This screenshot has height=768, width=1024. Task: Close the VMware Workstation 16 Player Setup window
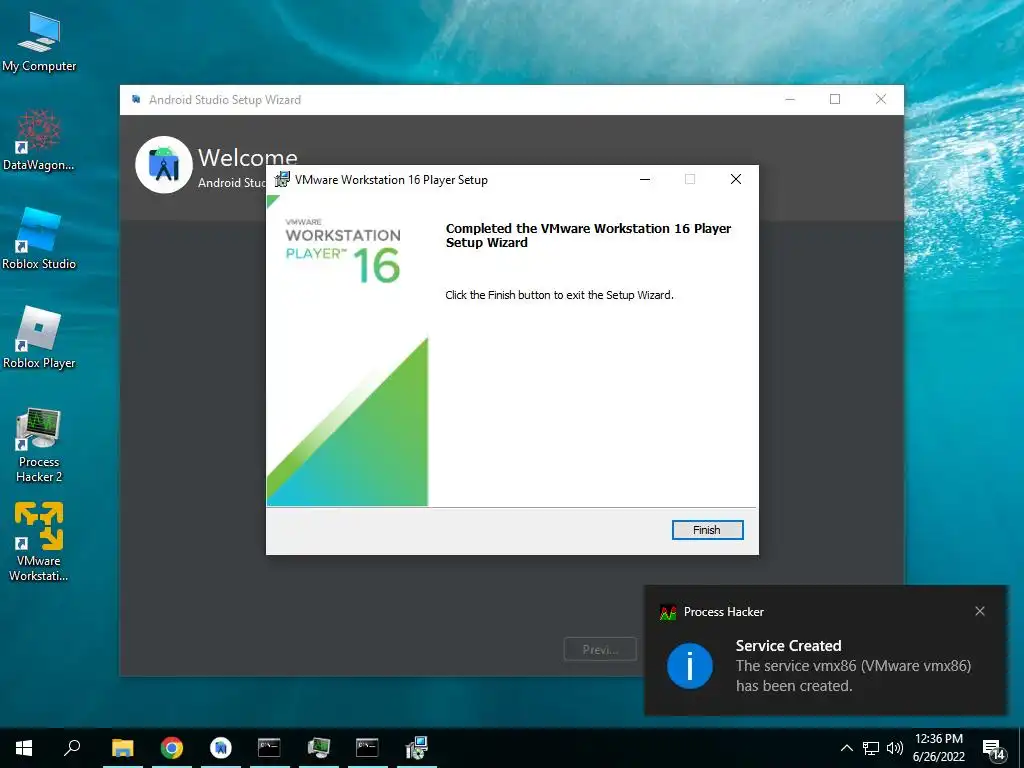tap(736, 180)
